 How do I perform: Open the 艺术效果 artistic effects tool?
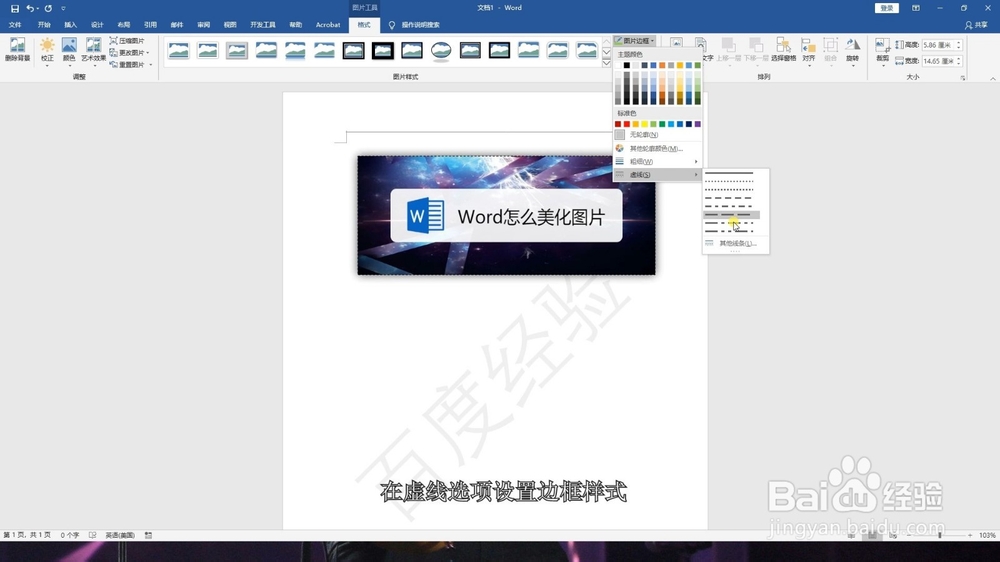pos(93,51)
